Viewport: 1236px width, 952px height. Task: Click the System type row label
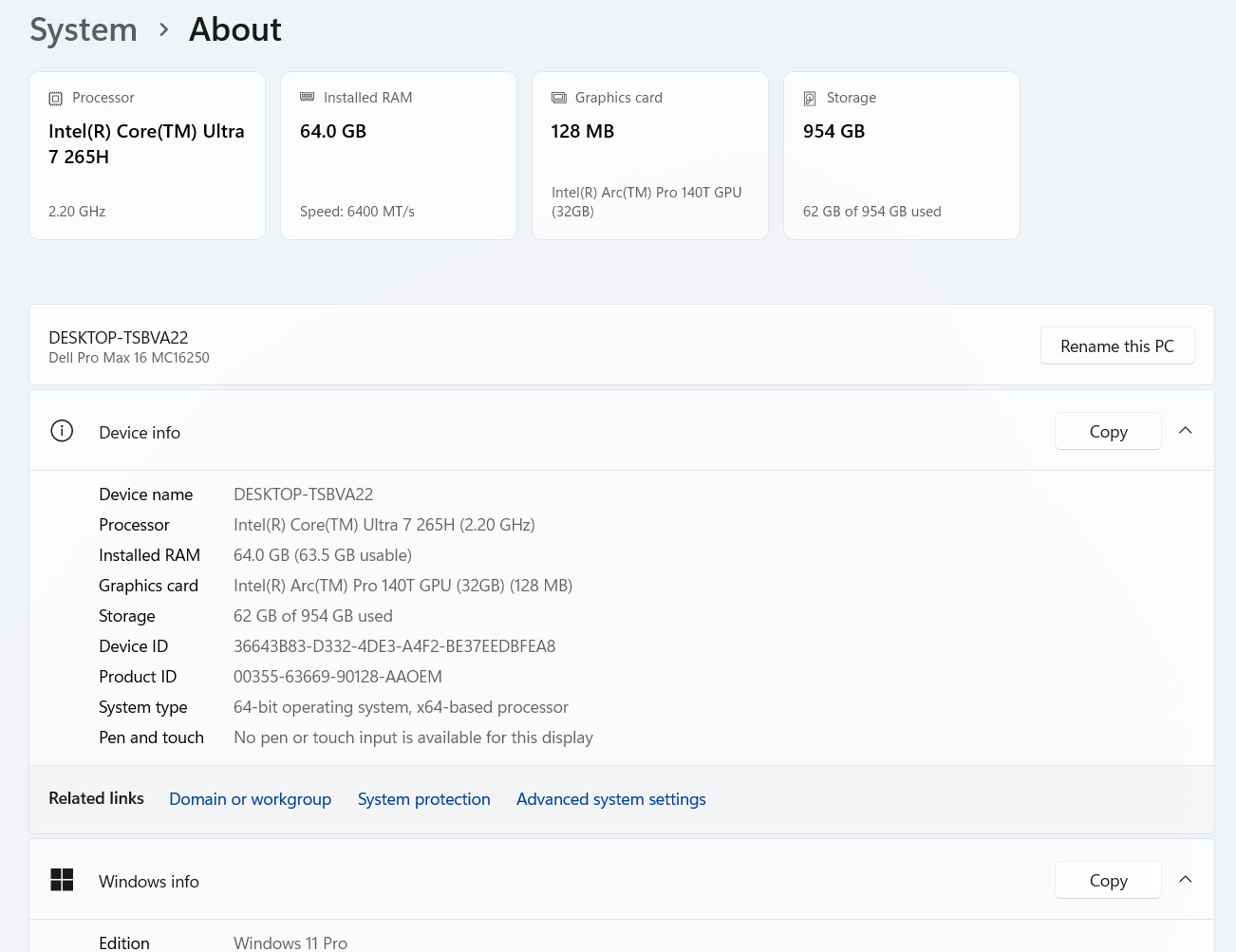coord(143,707)
